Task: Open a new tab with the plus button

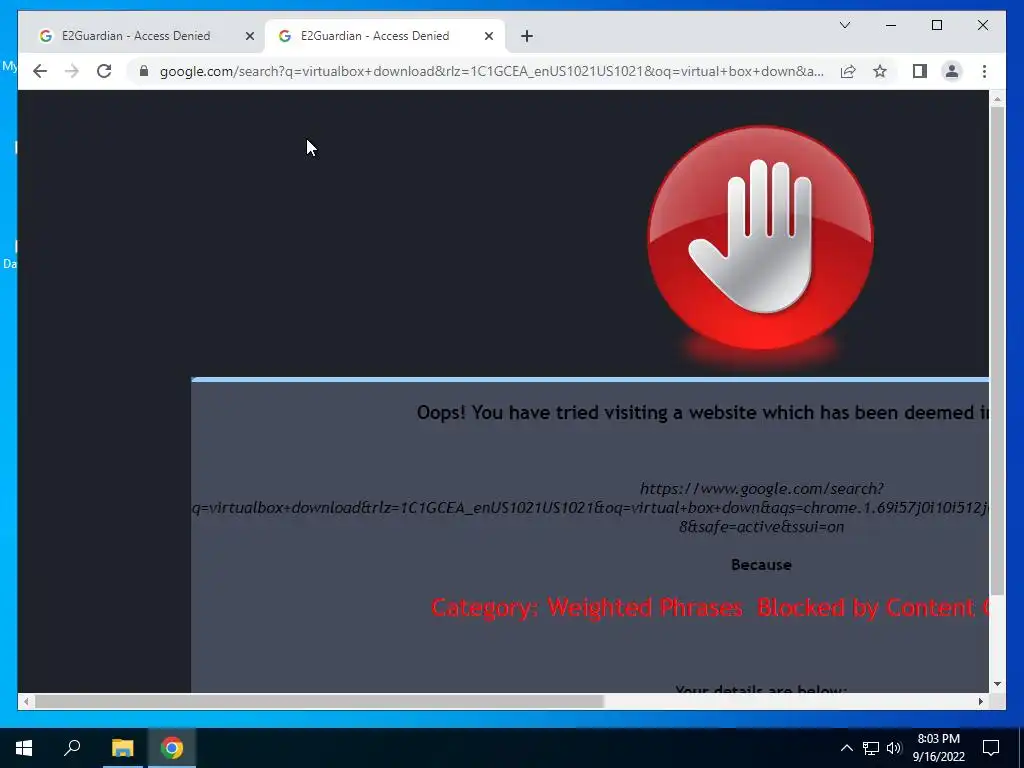Action: pos(527,37)
